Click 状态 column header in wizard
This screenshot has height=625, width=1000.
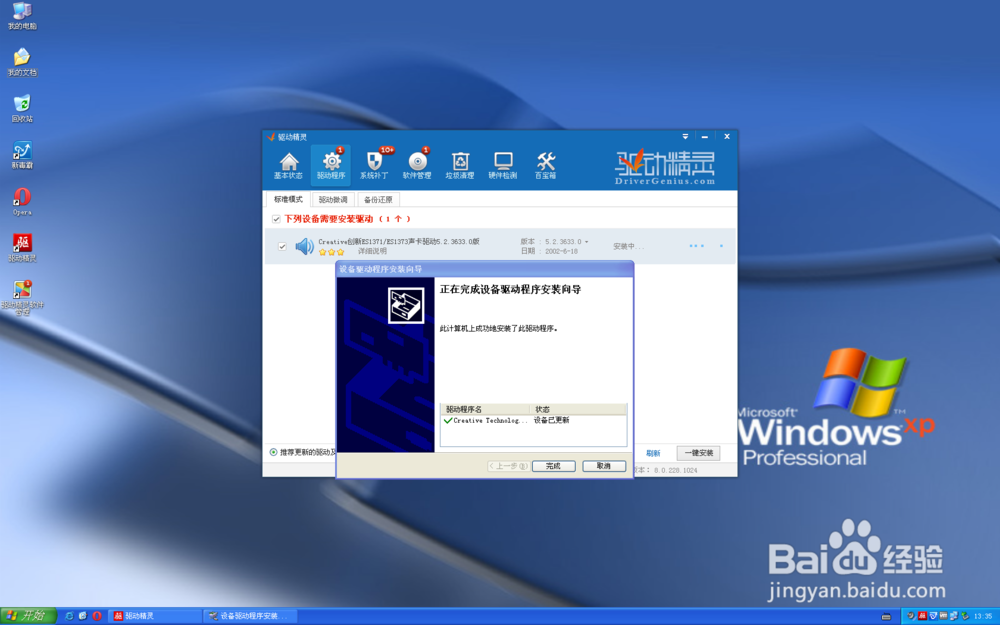(578, 409)
